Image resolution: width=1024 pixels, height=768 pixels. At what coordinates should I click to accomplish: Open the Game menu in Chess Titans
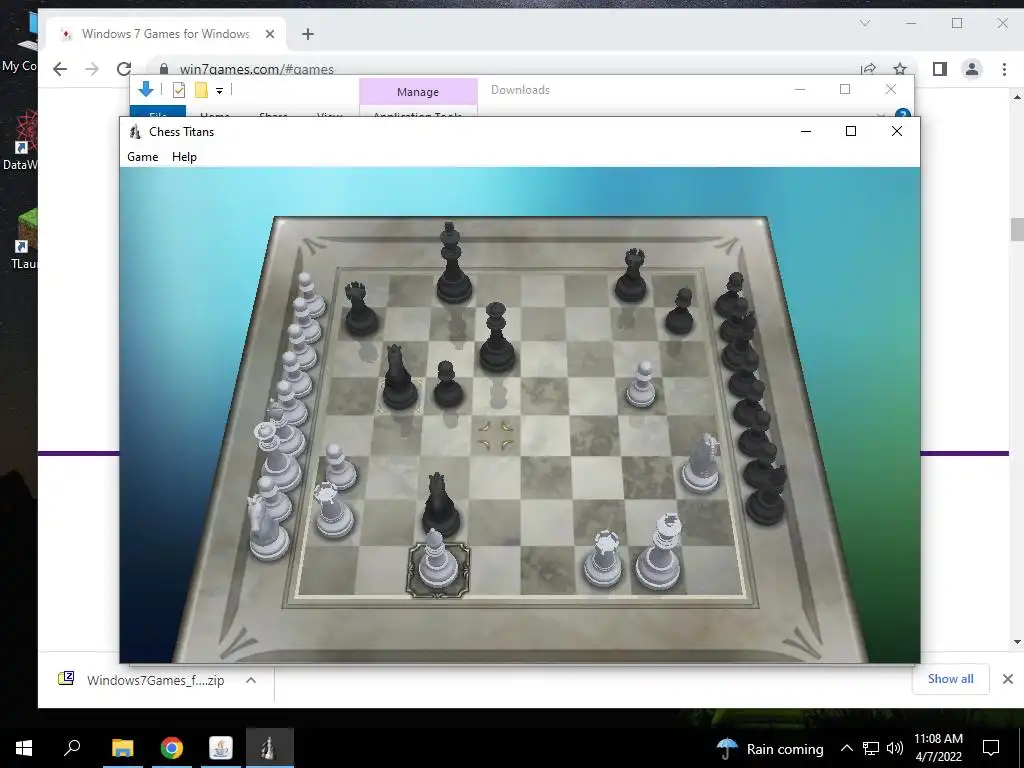pos(142,157)
